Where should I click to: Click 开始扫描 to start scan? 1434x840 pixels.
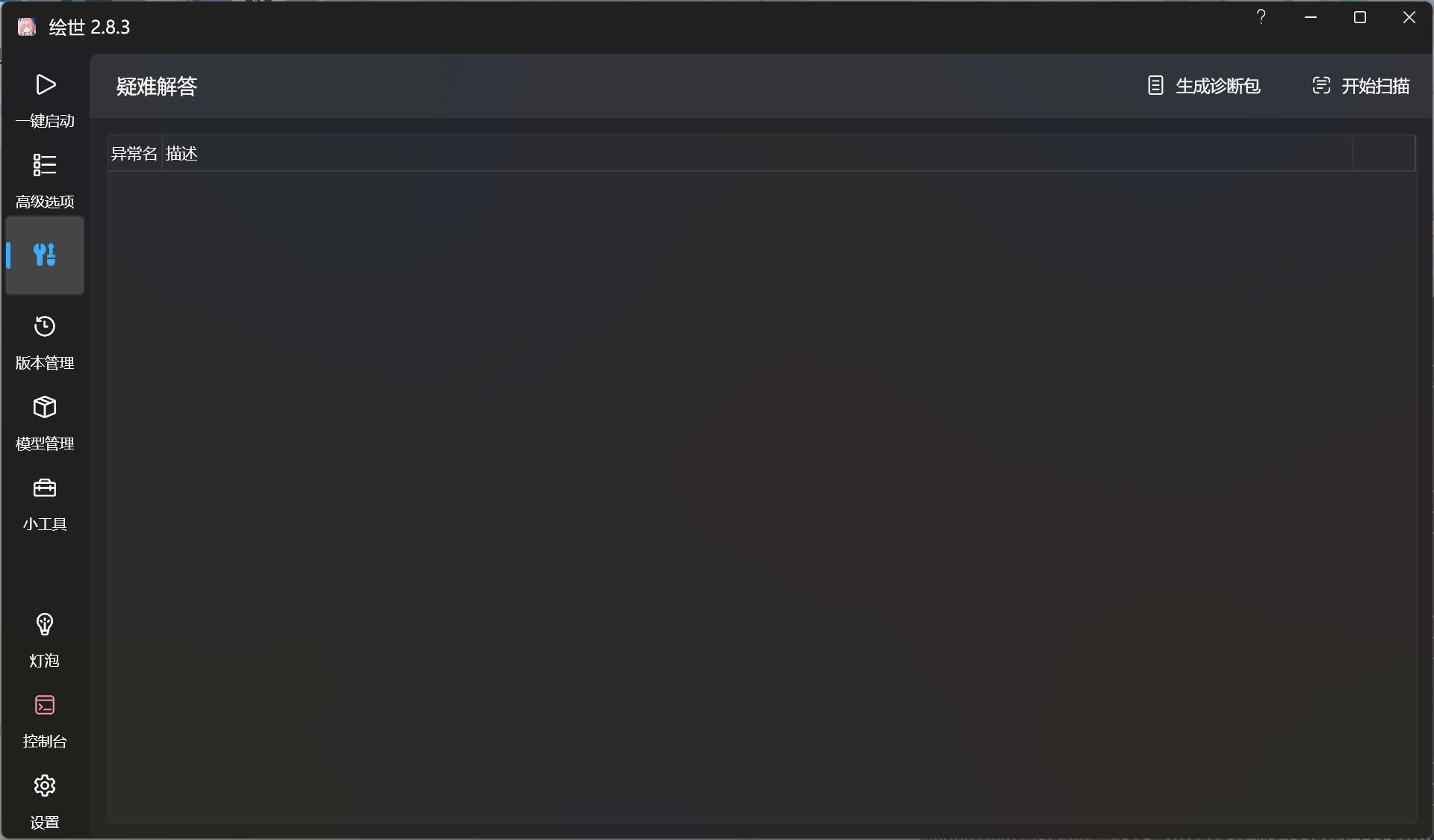tap(1361, 86)
